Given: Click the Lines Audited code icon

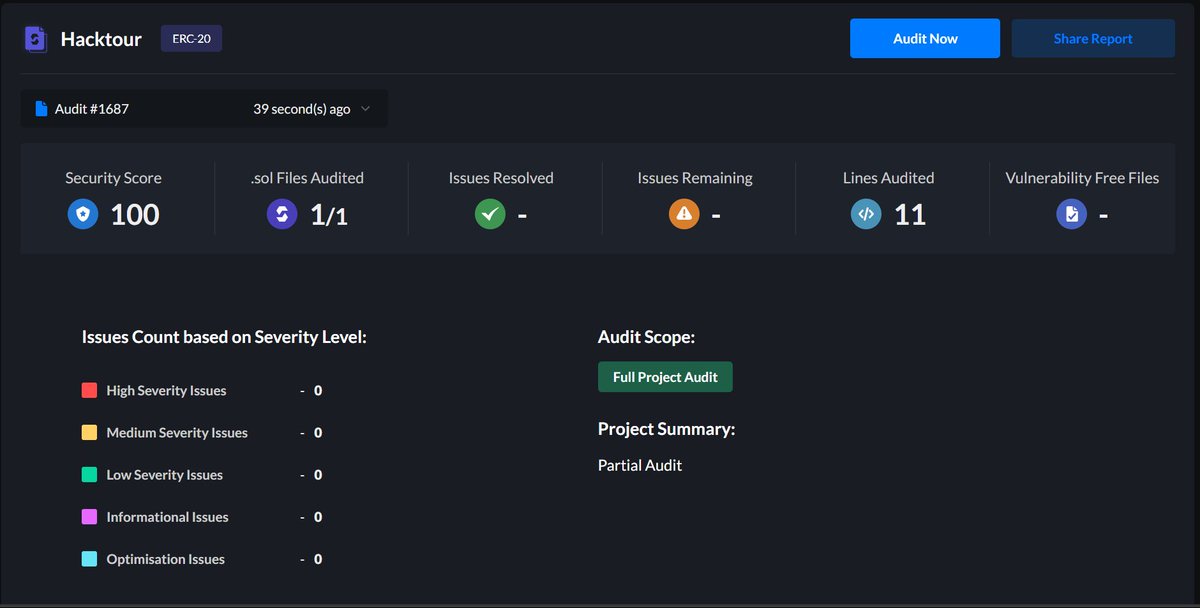Looking at the screenshot, I should [x=866, y=214].
